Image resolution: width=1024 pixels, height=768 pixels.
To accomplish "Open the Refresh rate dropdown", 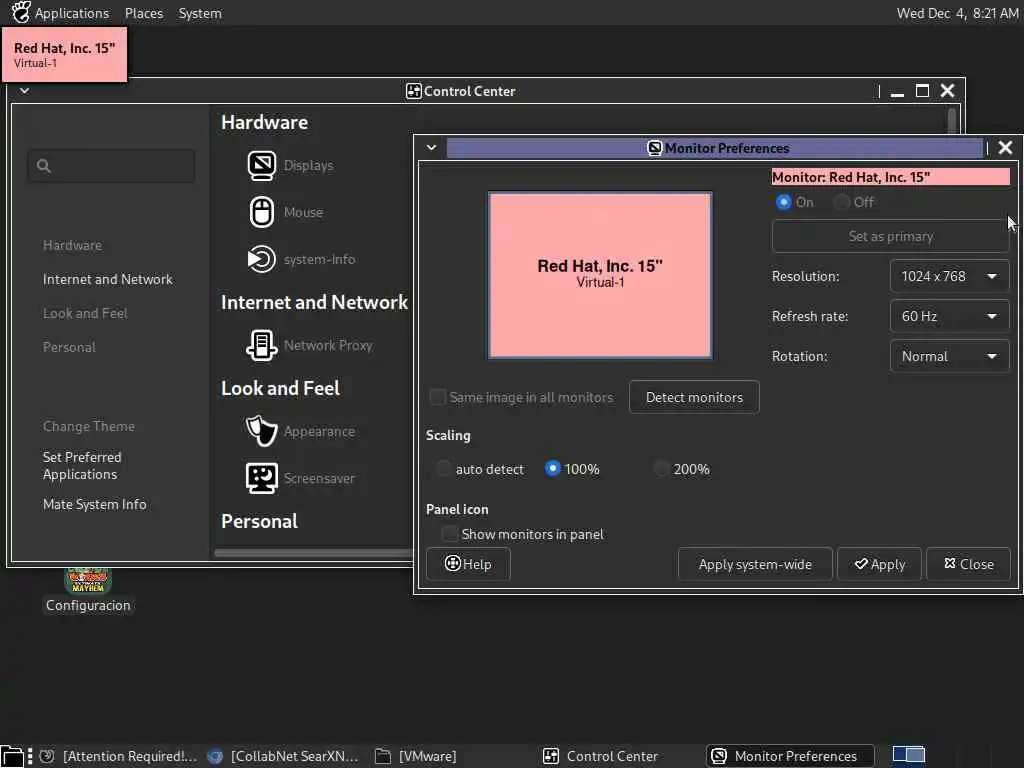I will click(x=950, y=316).
